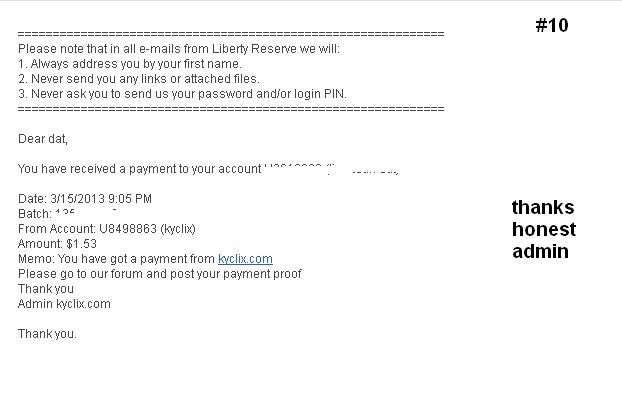This screenshot has height=404, width=622.
Task: Click rule 3 about password and login PIN
Action: tap(182, 93)
